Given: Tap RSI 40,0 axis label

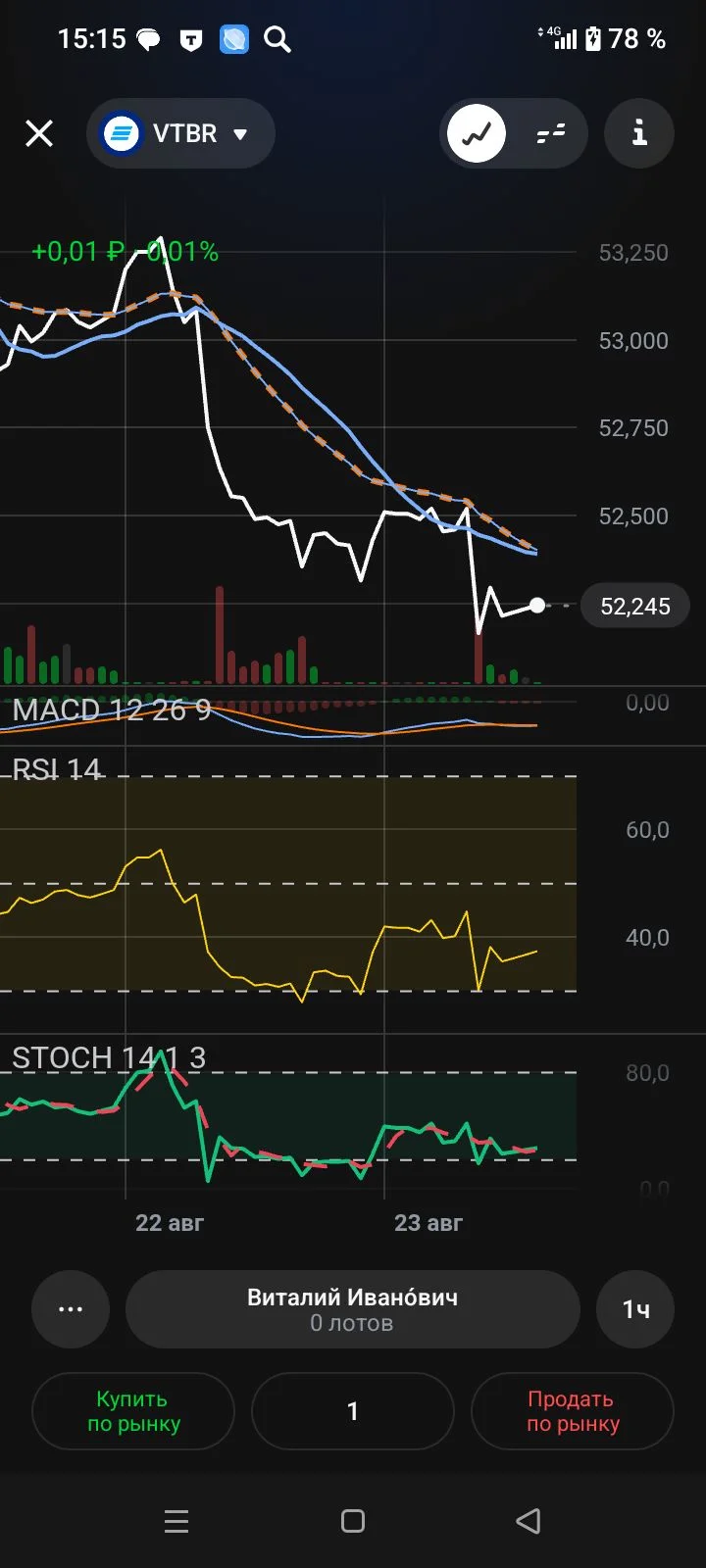Looking at the screenshot, I should [x=647, y=938].
